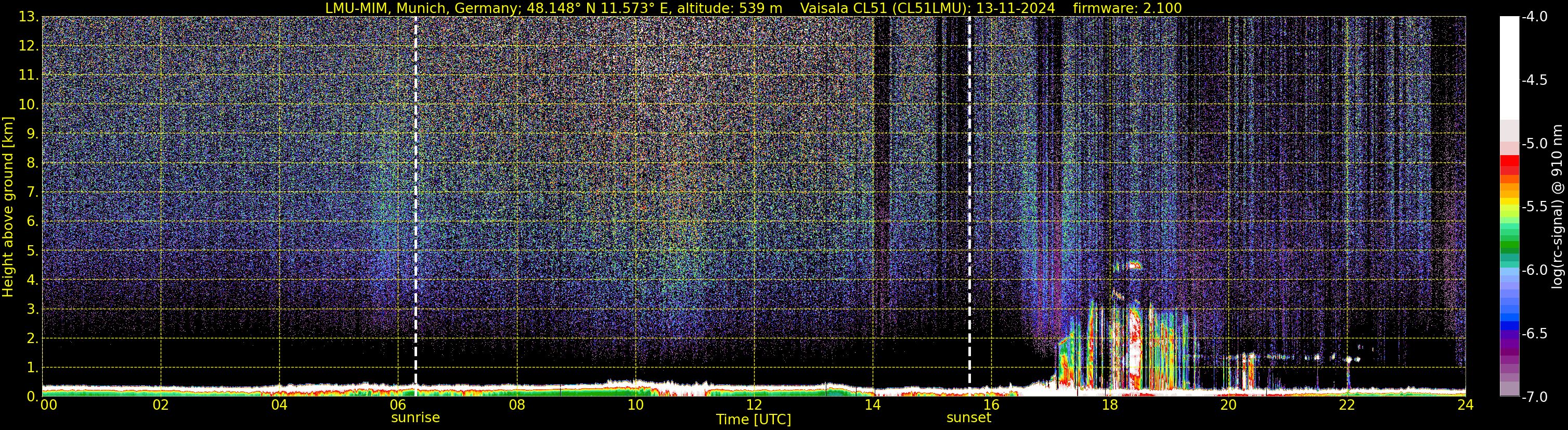The height and width of the screenshot is (430, 1568).
Task: Click the "log(rc-signal) @ 910 nm" colorbar title
Action: [x=1558, y=207]
